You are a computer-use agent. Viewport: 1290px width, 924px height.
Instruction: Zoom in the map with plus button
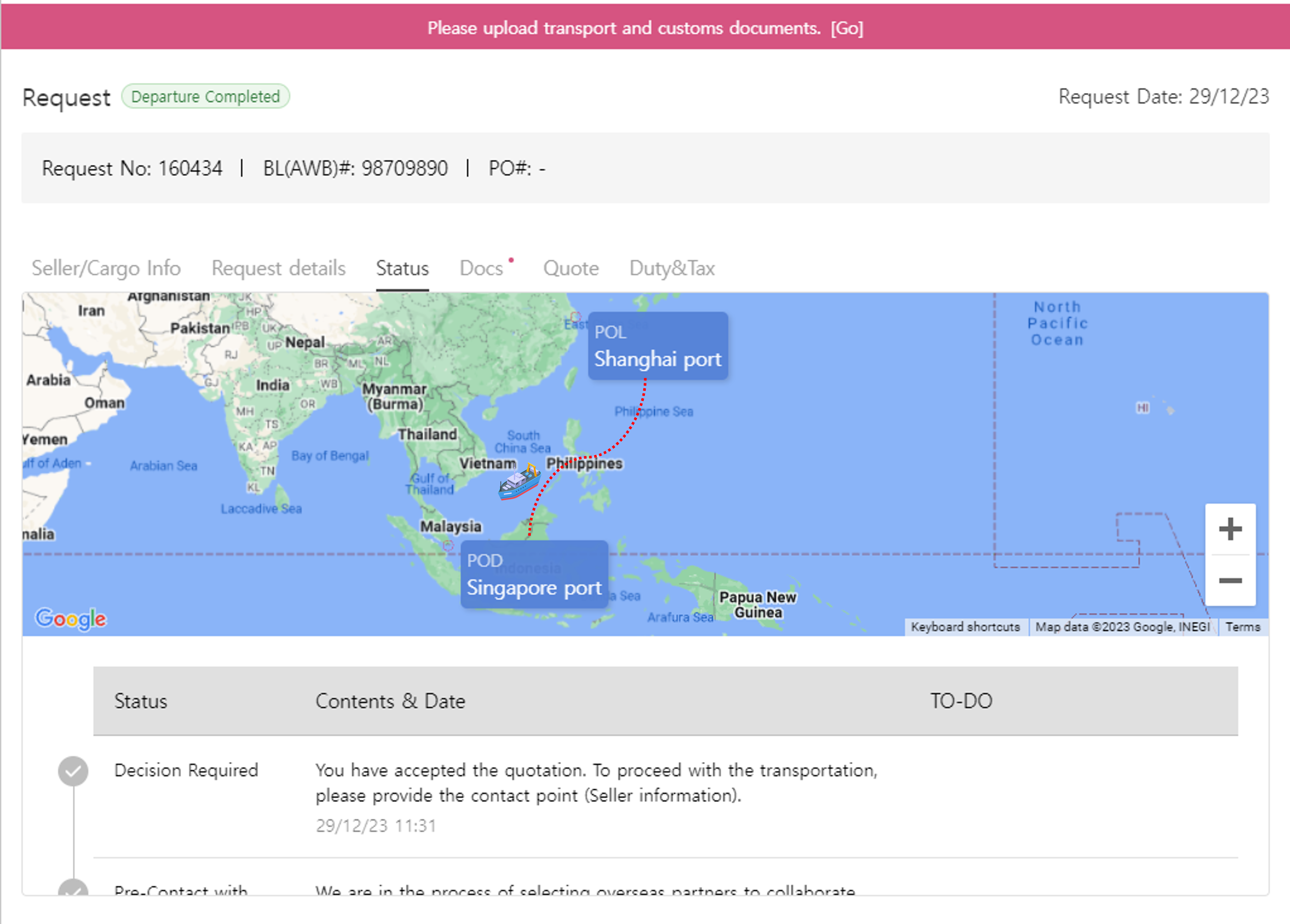point(1230,529)
